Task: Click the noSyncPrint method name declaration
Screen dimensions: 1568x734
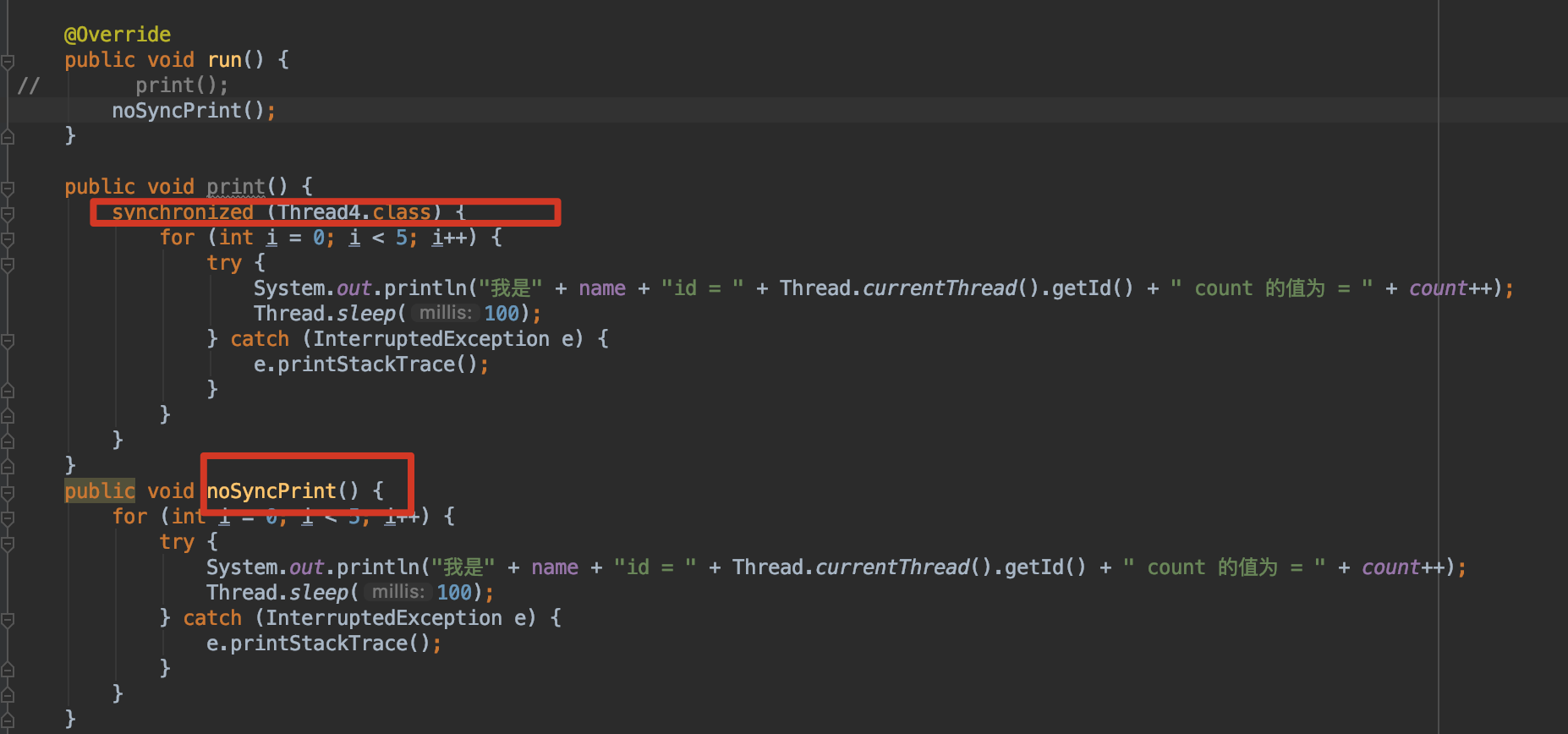Action: tap(271, 491)
